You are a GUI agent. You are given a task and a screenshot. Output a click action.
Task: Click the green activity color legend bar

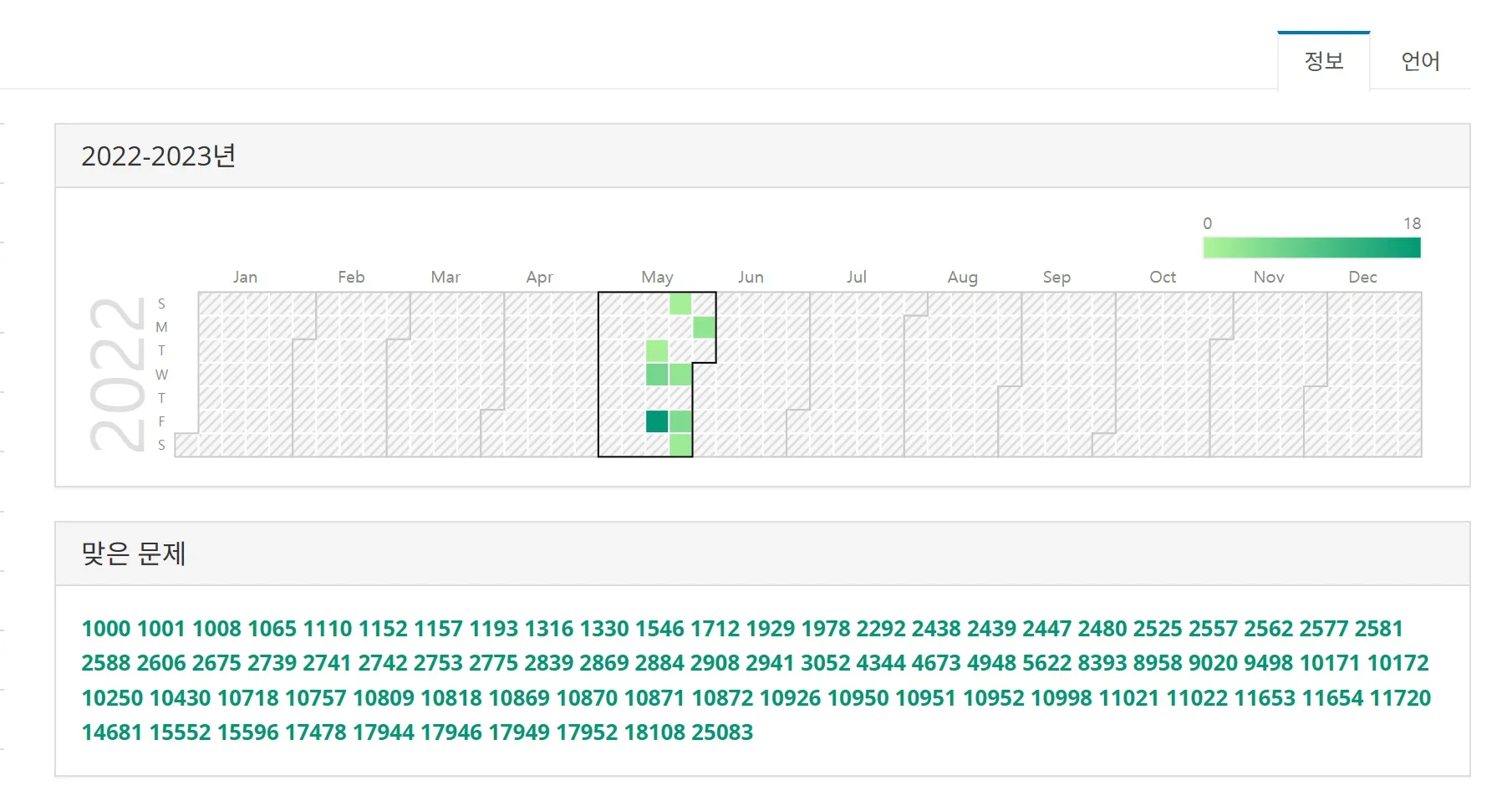tap(1311, 247)
